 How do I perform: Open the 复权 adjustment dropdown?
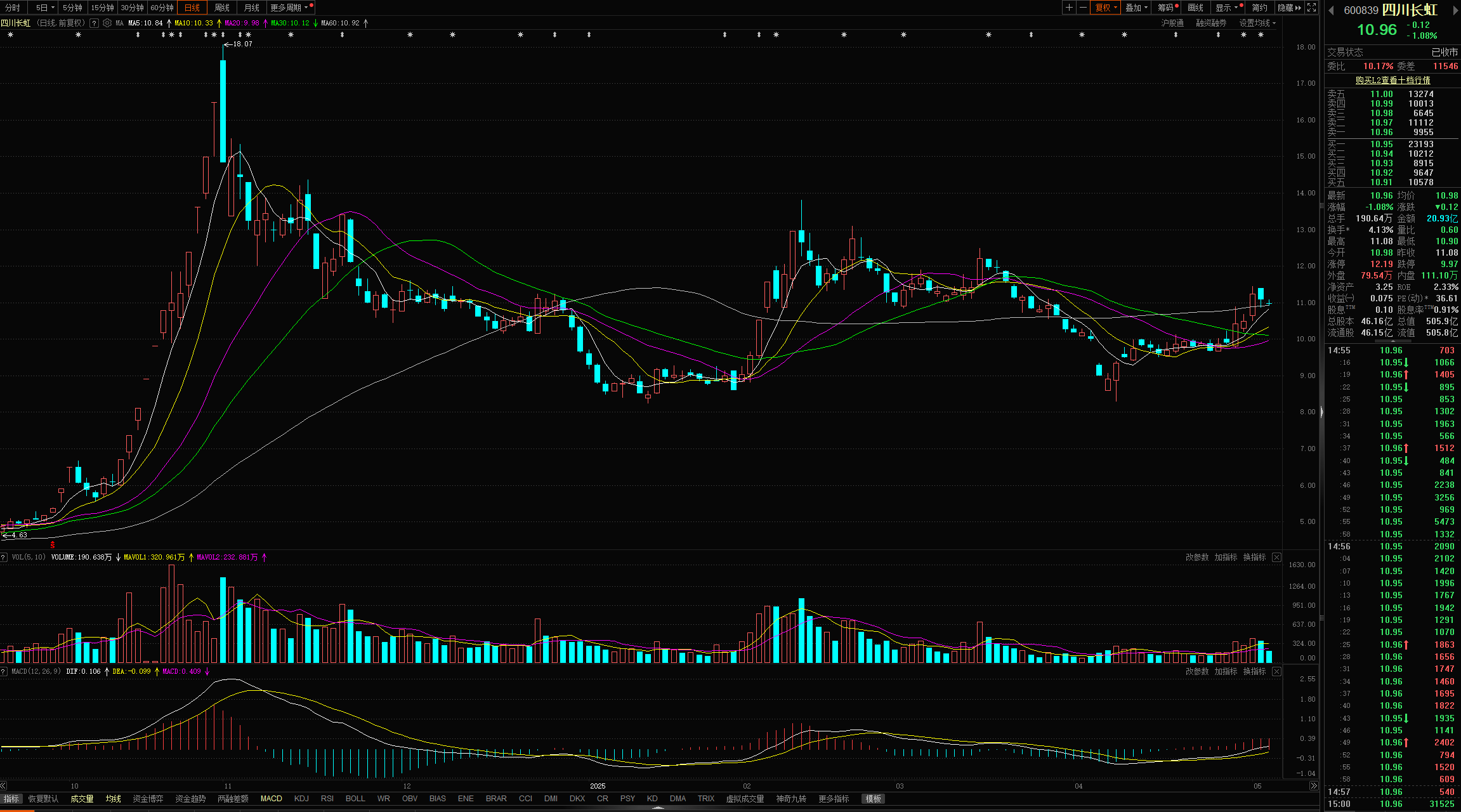(x=1106, y=8)
